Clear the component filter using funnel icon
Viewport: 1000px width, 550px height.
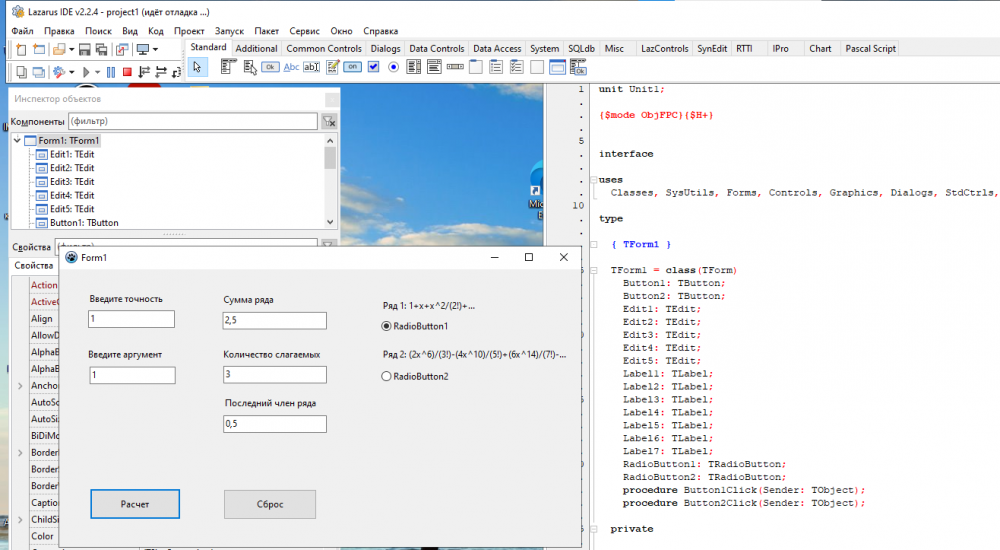[x=328, y=121]
